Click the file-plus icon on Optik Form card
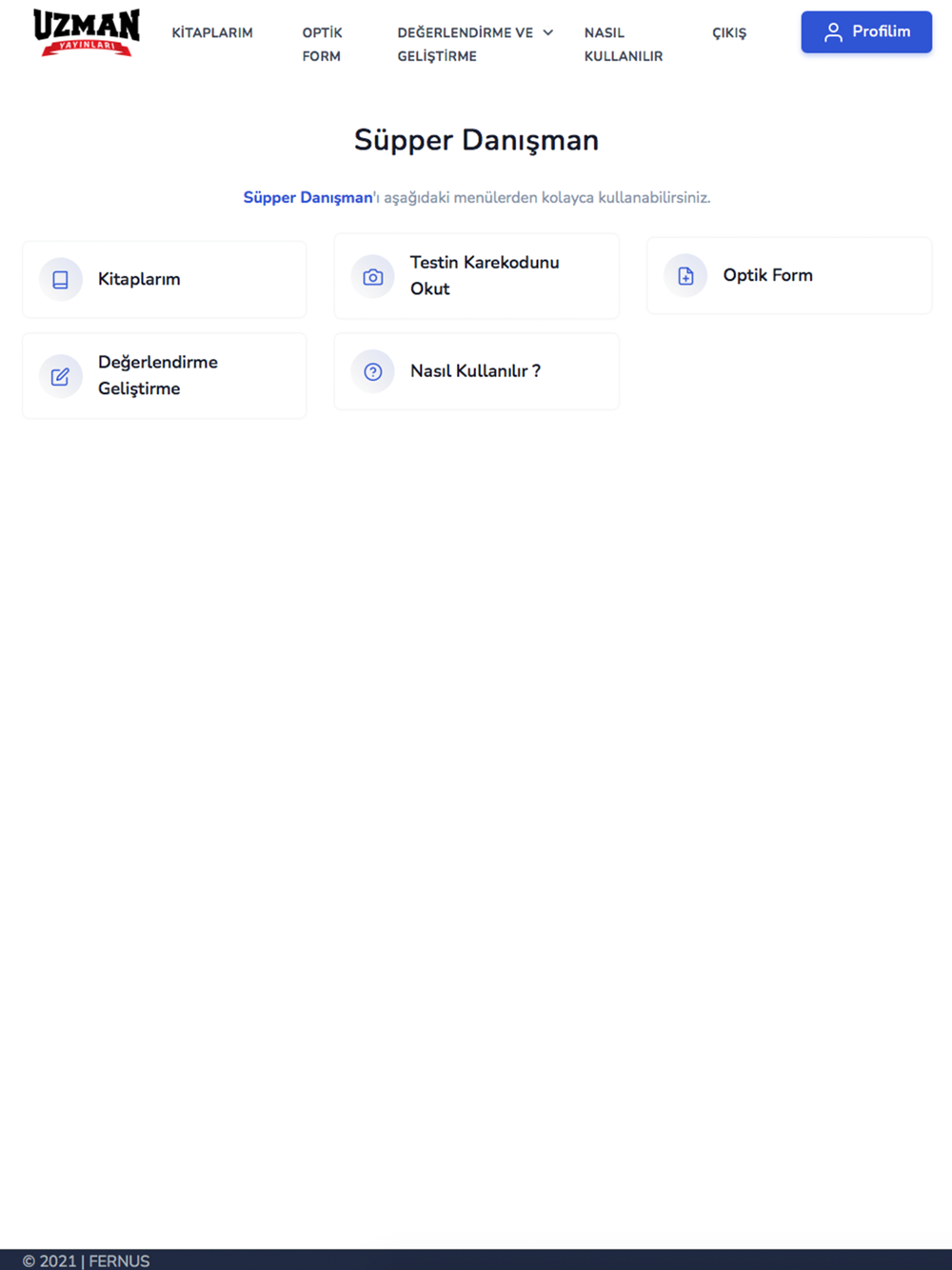Viewport: 952px width, 1270px height. click(685, 276)
